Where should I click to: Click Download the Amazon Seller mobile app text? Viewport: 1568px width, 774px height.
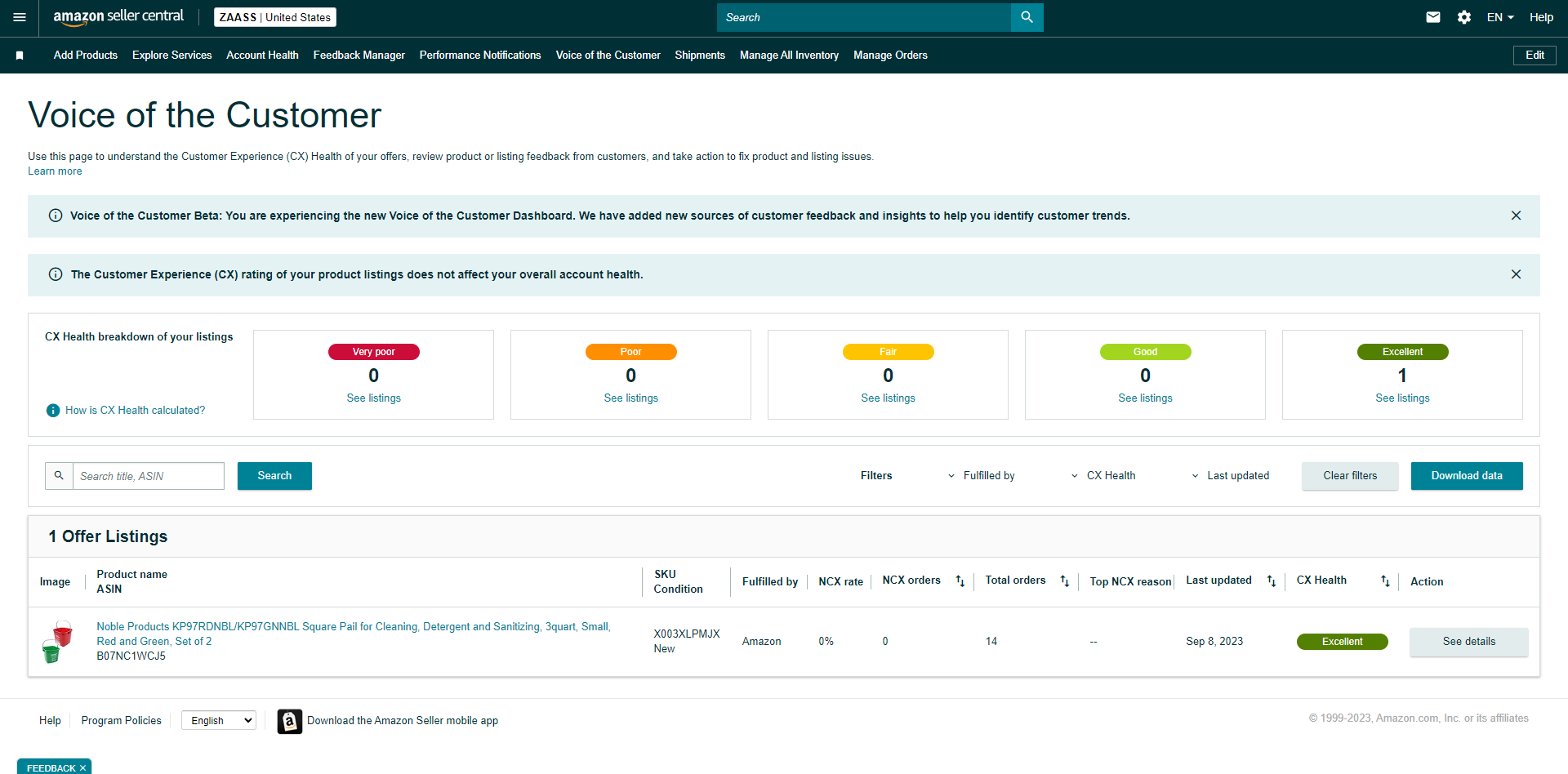click(x=403, y=721)
